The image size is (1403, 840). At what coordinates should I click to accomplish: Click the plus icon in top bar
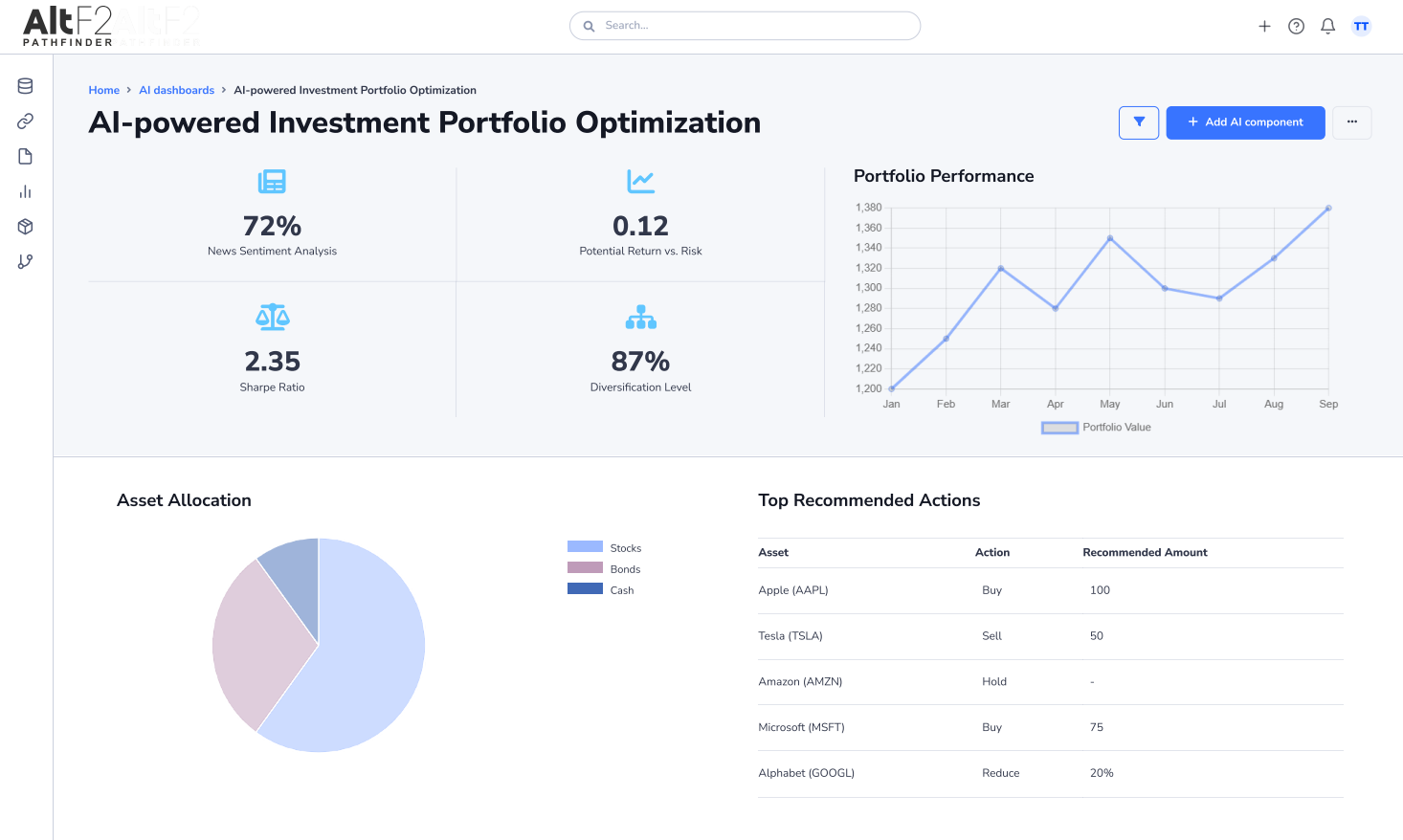1264,27
